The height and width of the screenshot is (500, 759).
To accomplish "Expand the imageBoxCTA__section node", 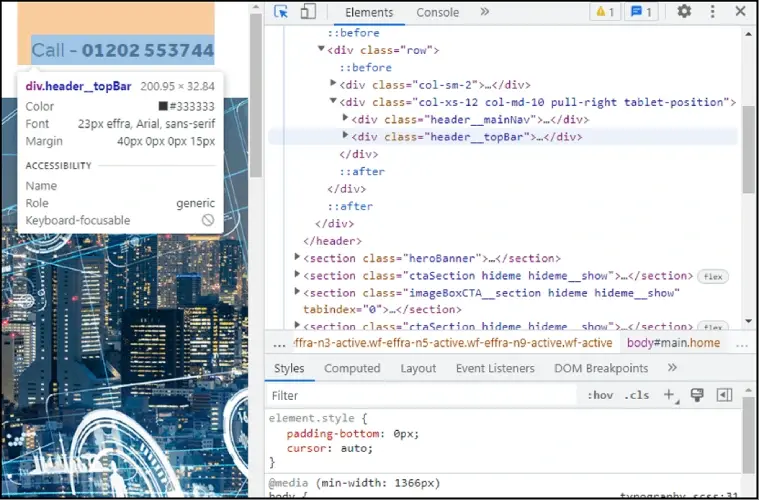I will (x=297, y=291).
